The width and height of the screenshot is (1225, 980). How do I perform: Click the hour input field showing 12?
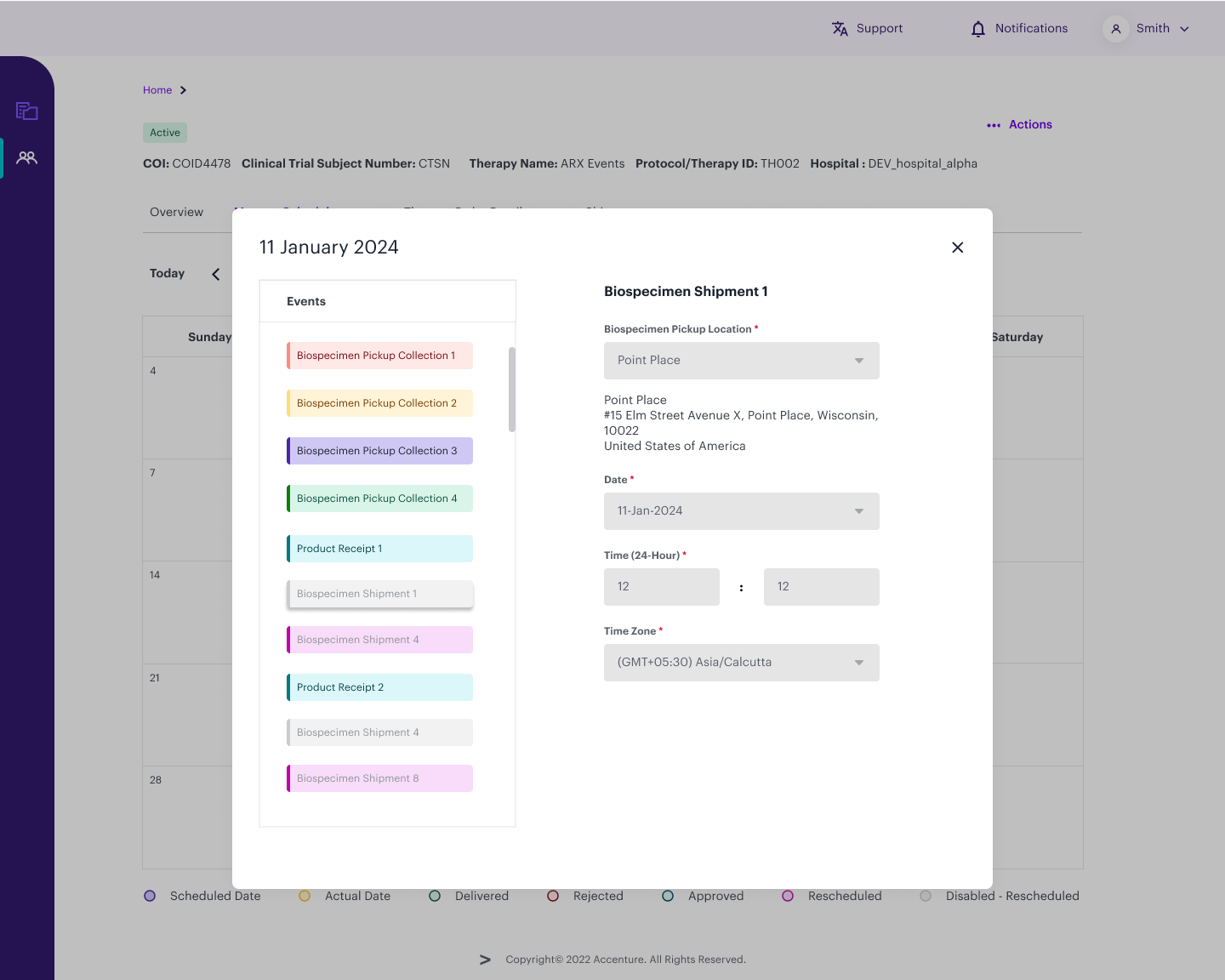click(661, 587)
